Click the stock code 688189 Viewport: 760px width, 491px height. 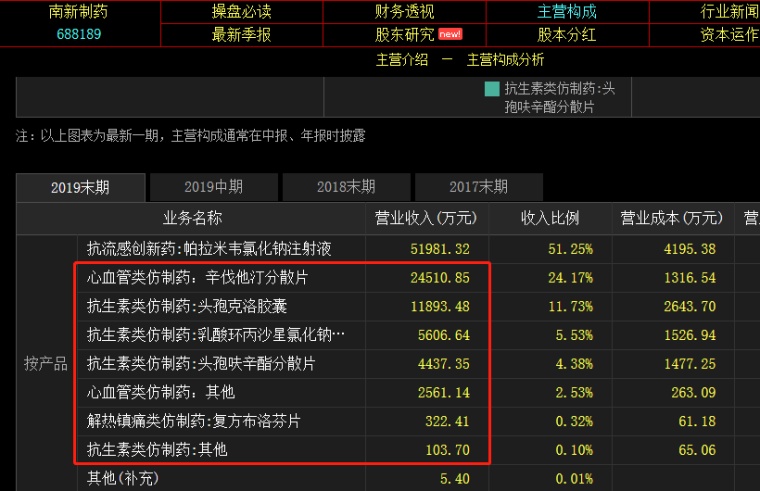pos(78,34)
